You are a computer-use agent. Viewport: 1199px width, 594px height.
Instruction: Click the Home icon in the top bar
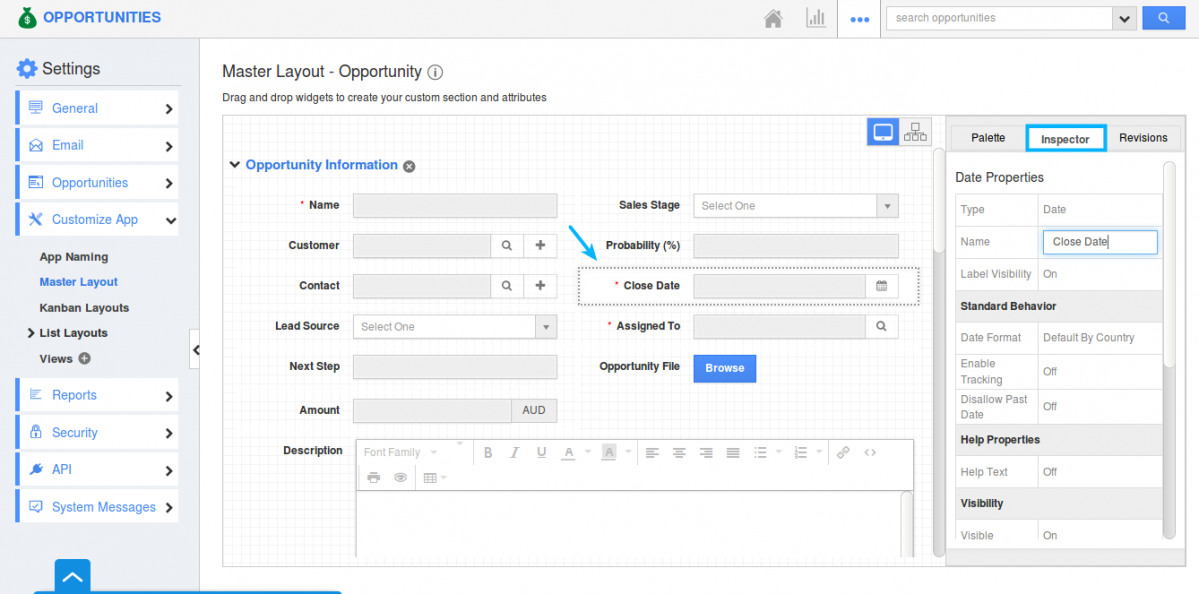pyautogui.click(x=772, y=18)
